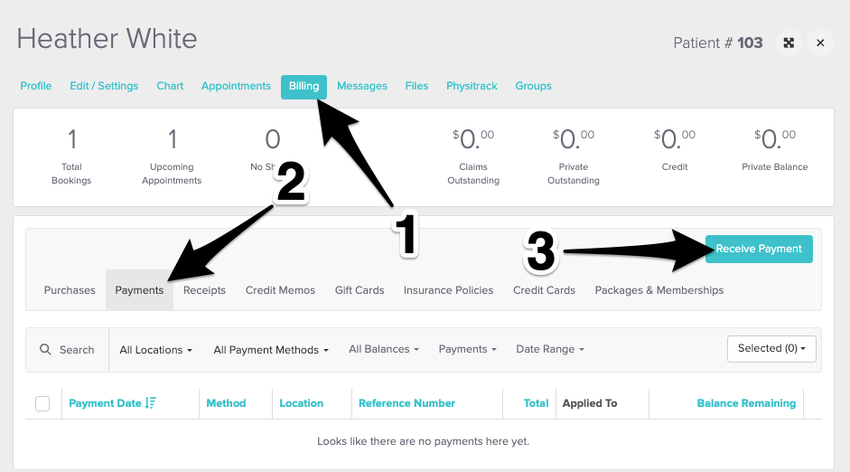Viewport: 850px width, 472px height.
Task: Click the expand fullscreen icon
Action: 789,43
